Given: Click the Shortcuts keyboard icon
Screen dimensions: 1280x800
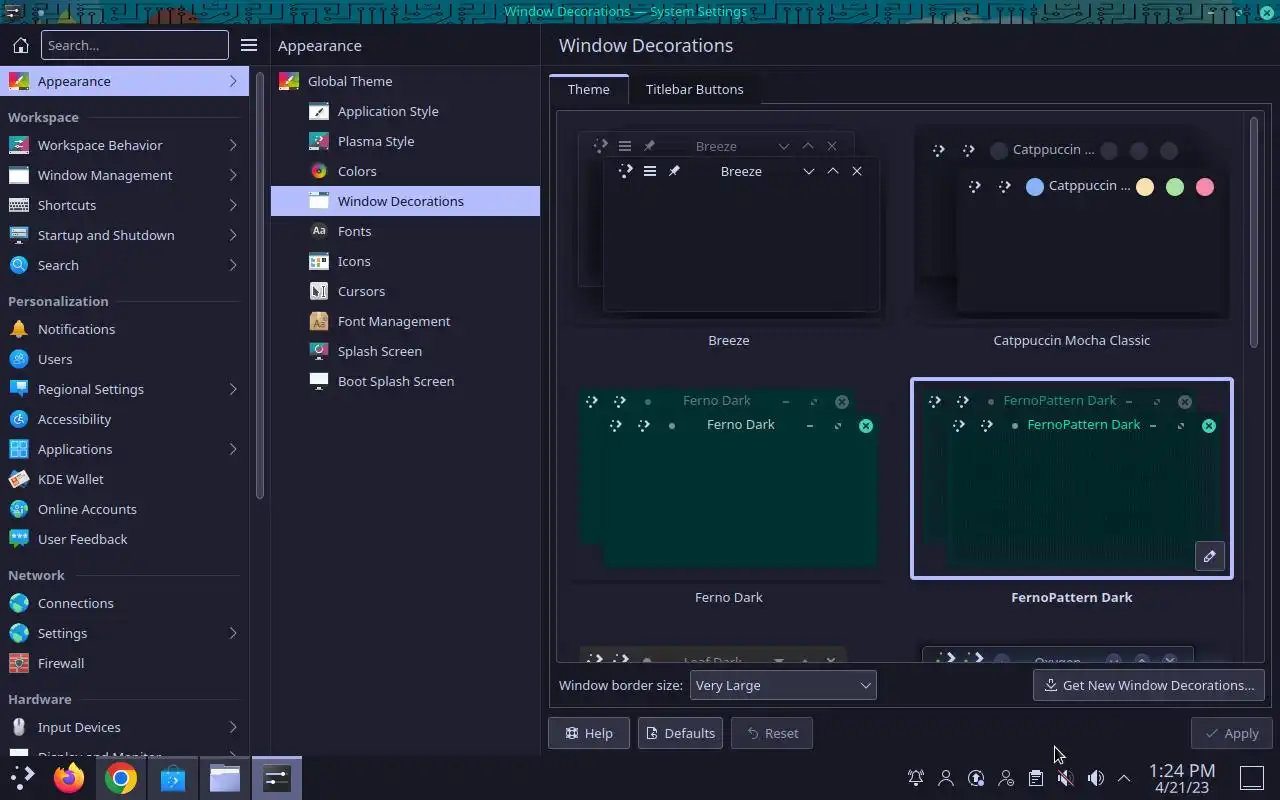Looking at the screenshot, I should click(x=18, y=205).
